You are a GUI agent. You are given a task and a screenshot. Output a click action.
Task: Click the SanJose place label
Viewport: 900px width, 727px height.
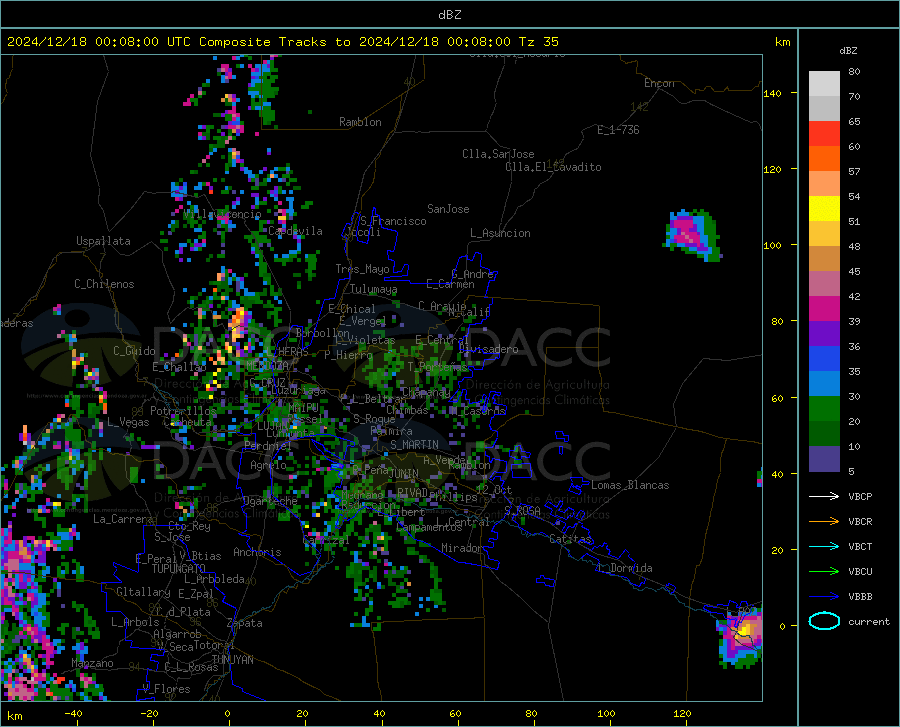(x=448, y=209)
